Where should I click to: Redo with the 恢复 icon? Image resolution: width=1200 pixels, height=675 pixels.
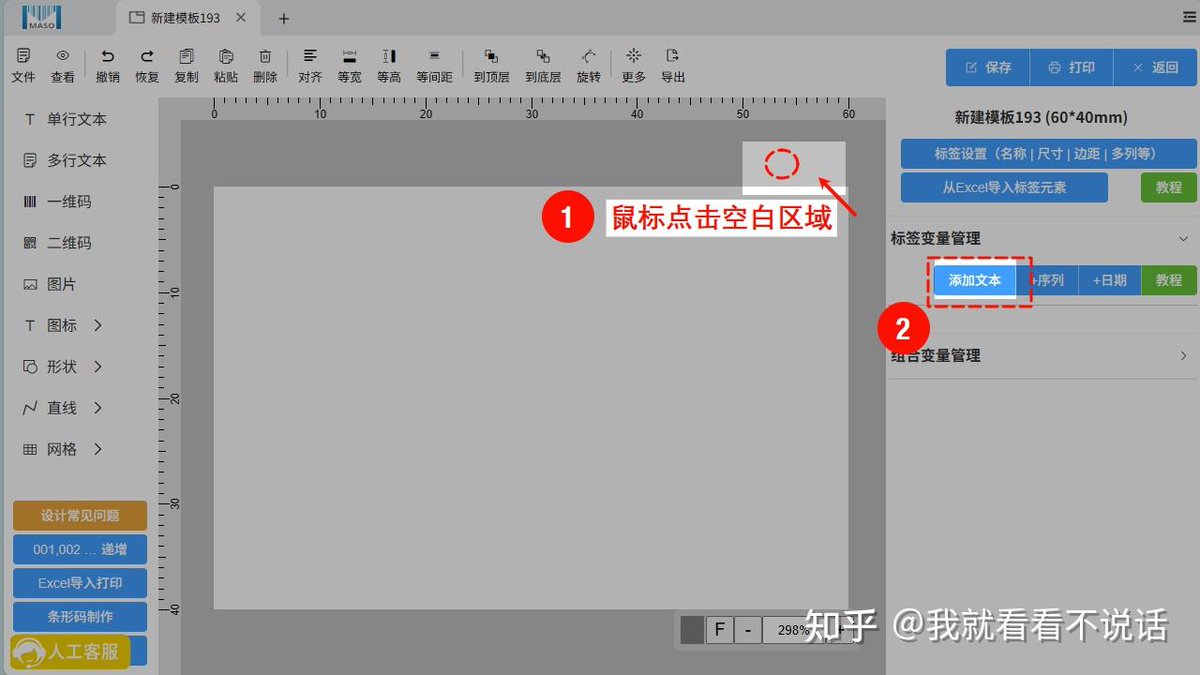click(147, 57)
